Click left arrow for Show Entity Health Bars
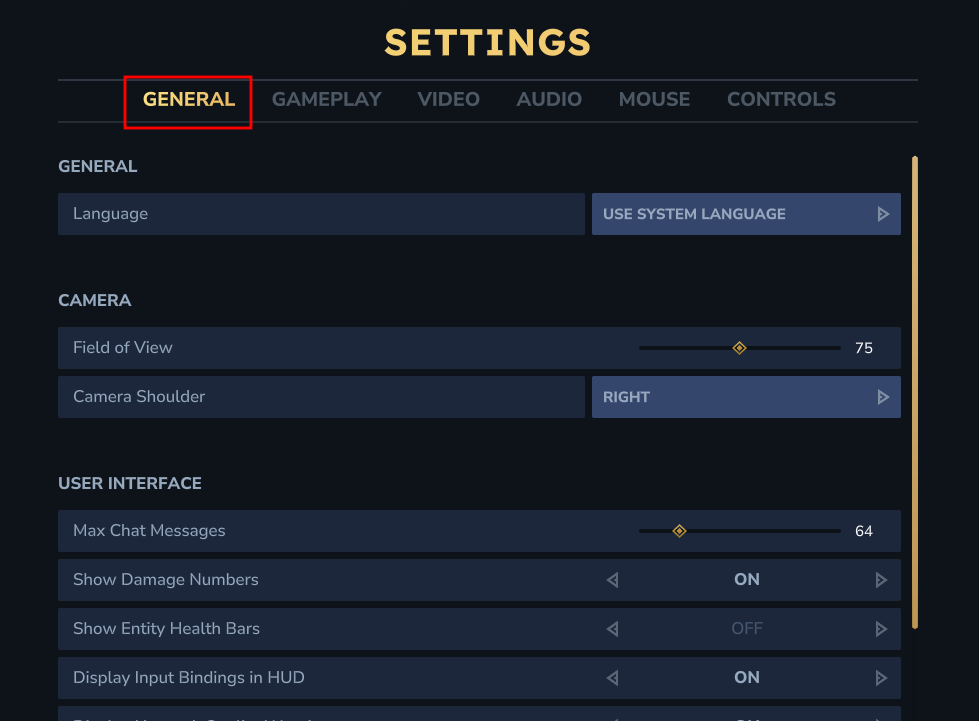 pyautogui.click(x=612, y=629)
